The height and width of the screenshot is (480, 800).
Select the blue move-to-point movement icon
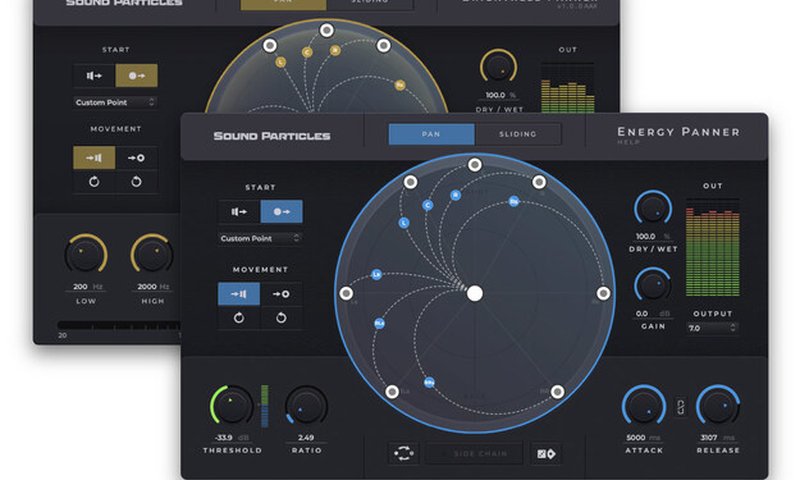281,294
